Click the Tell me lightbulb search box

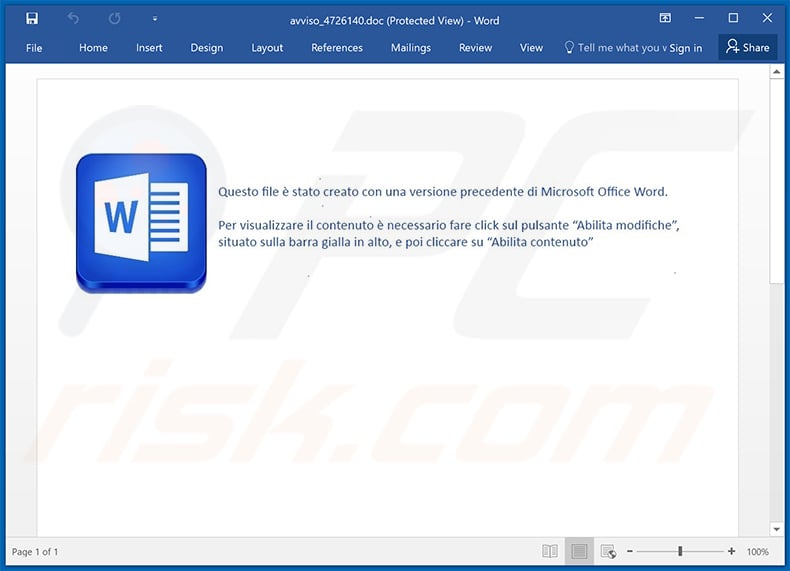615,48
